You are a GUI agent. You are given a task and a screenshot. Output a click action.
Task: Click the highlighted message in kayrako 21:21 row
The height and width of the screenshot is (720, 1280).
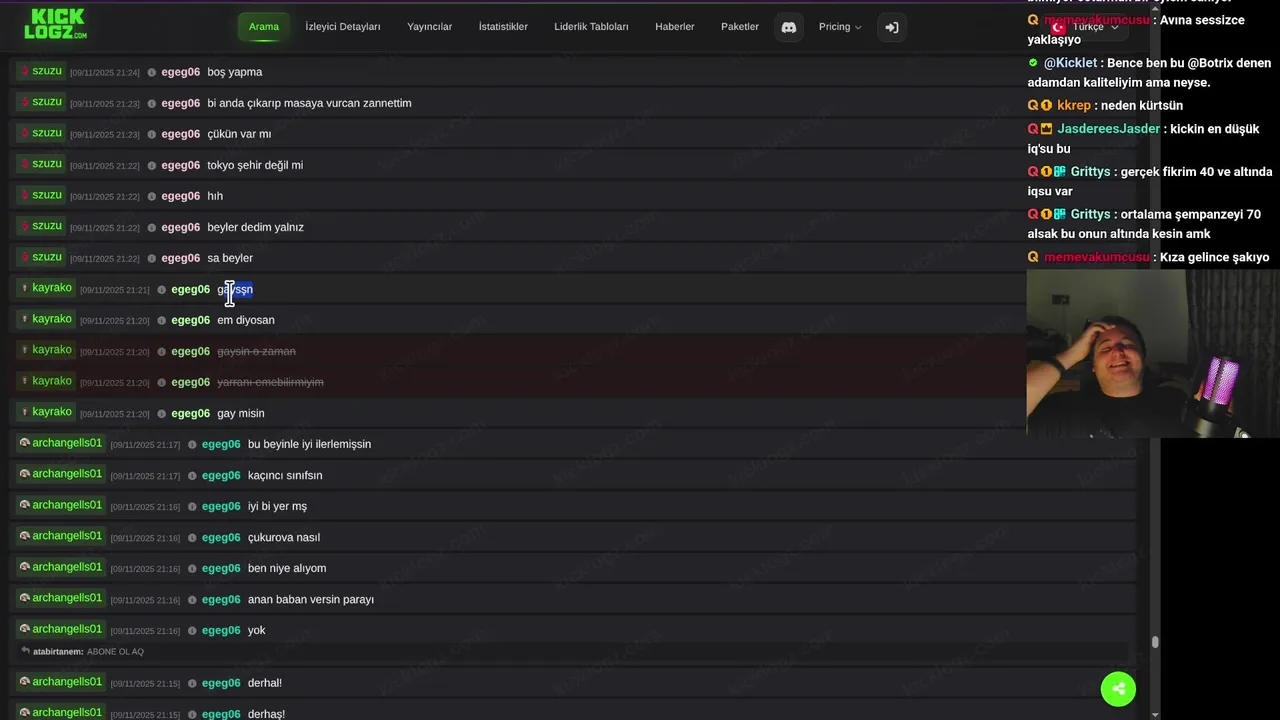point(235,289)
